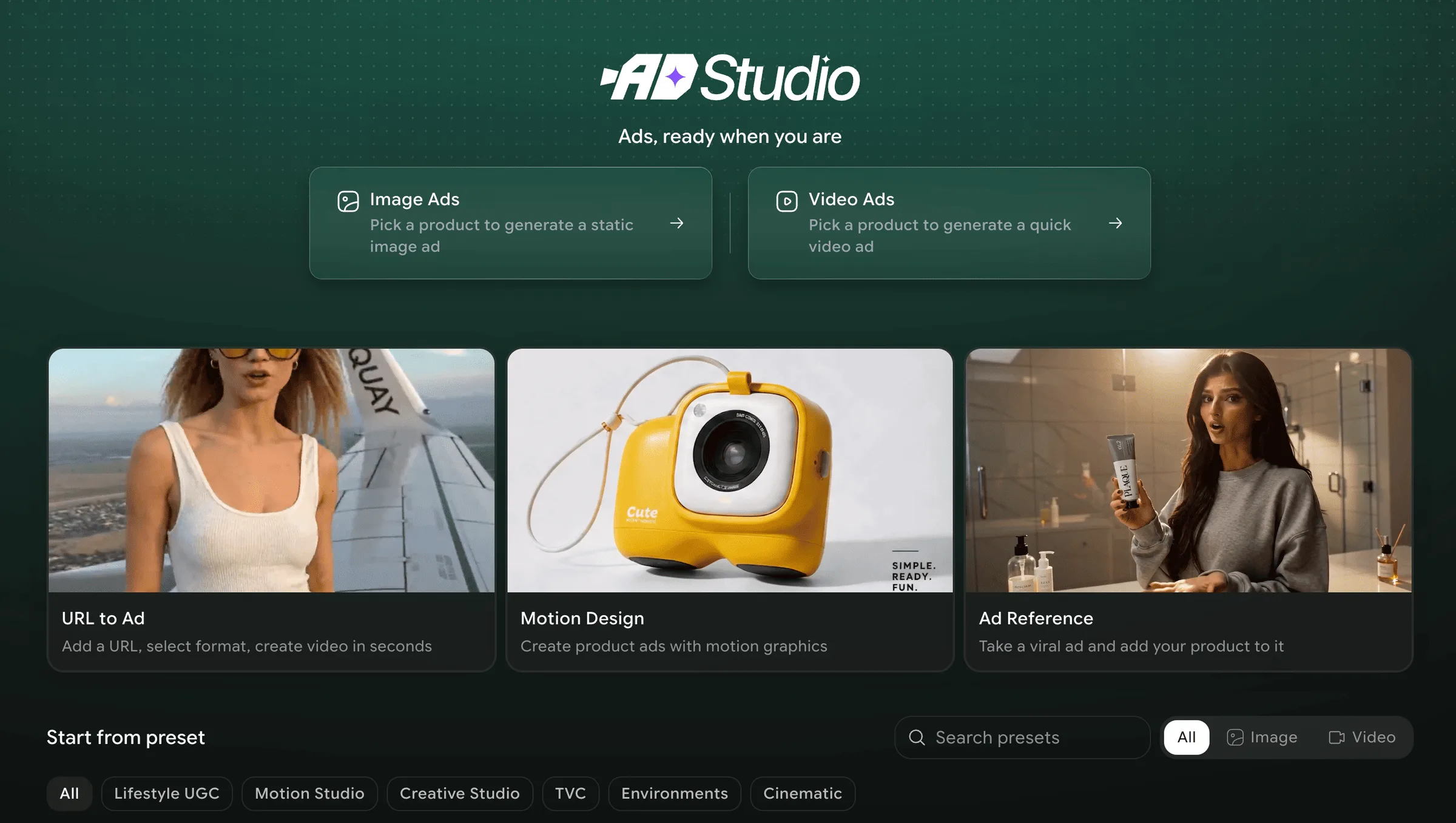
Task: Click the 'Start from preset' heading
Action: pyautogui.click(x=126, y=737)
